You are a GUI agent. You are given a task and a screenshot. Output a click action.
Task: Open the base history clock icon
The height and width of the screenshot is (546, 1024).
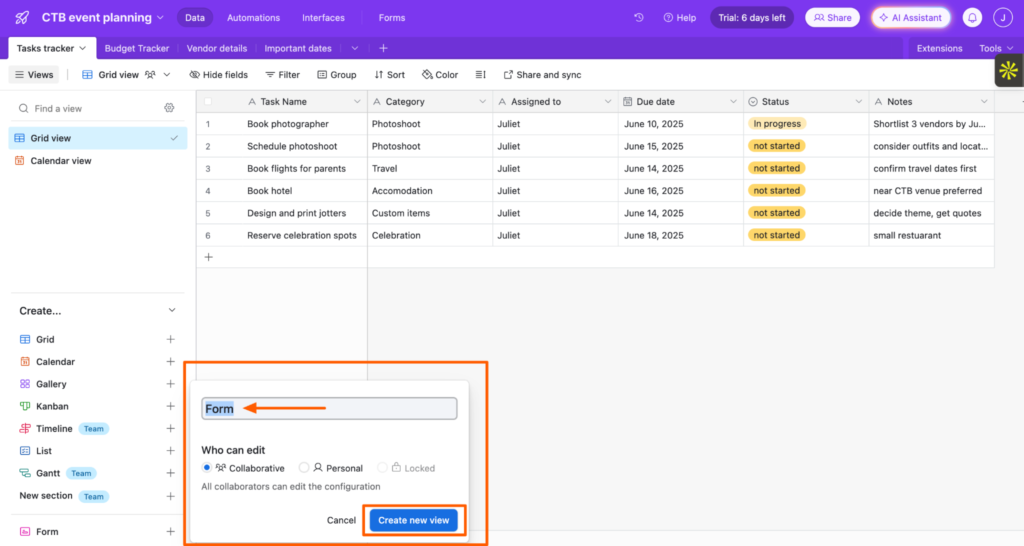[639, 18]
